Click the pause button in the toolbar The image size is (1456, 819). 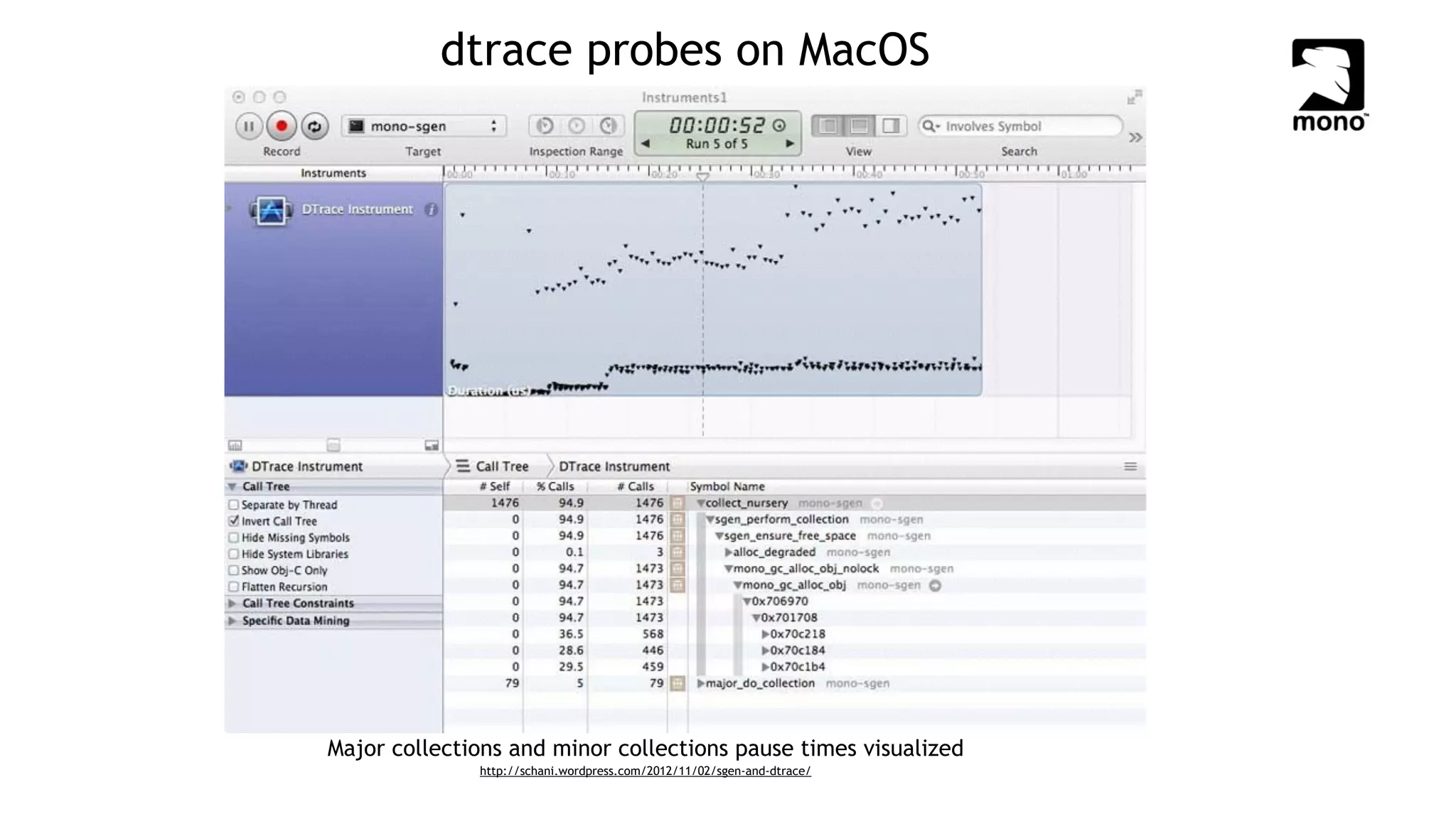click(249, 127)
